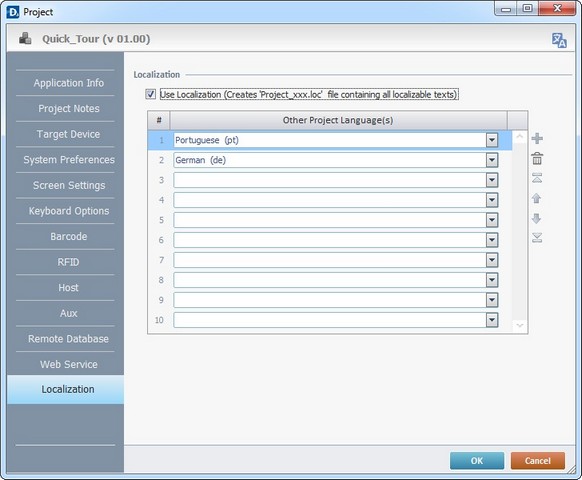
Task: Select the Remote Database tab
Action: point(69,339)
